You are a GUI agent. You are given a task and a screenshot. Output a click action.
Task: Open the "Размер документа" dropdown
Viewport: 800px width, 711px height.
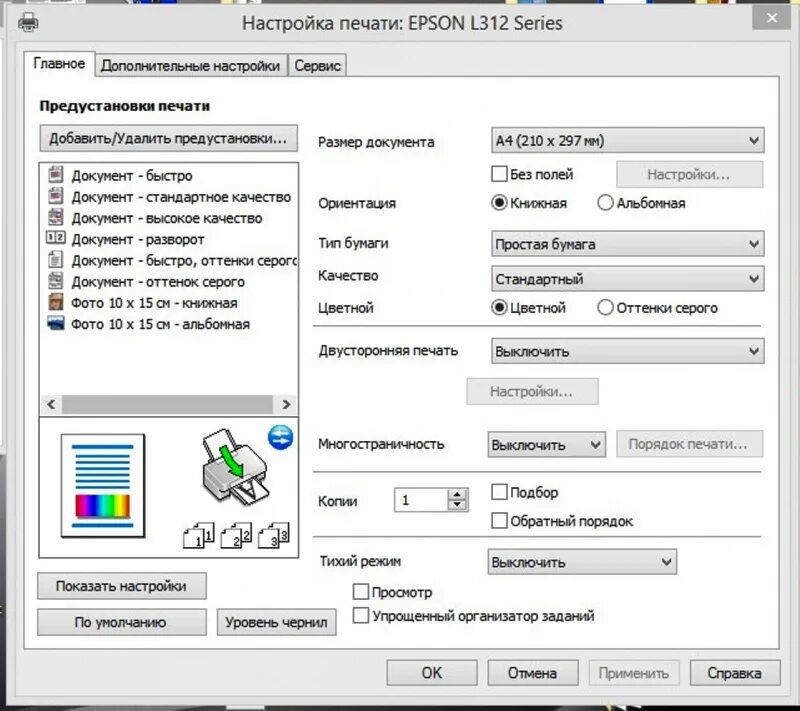pyautogui.click(x=628, y=140)
